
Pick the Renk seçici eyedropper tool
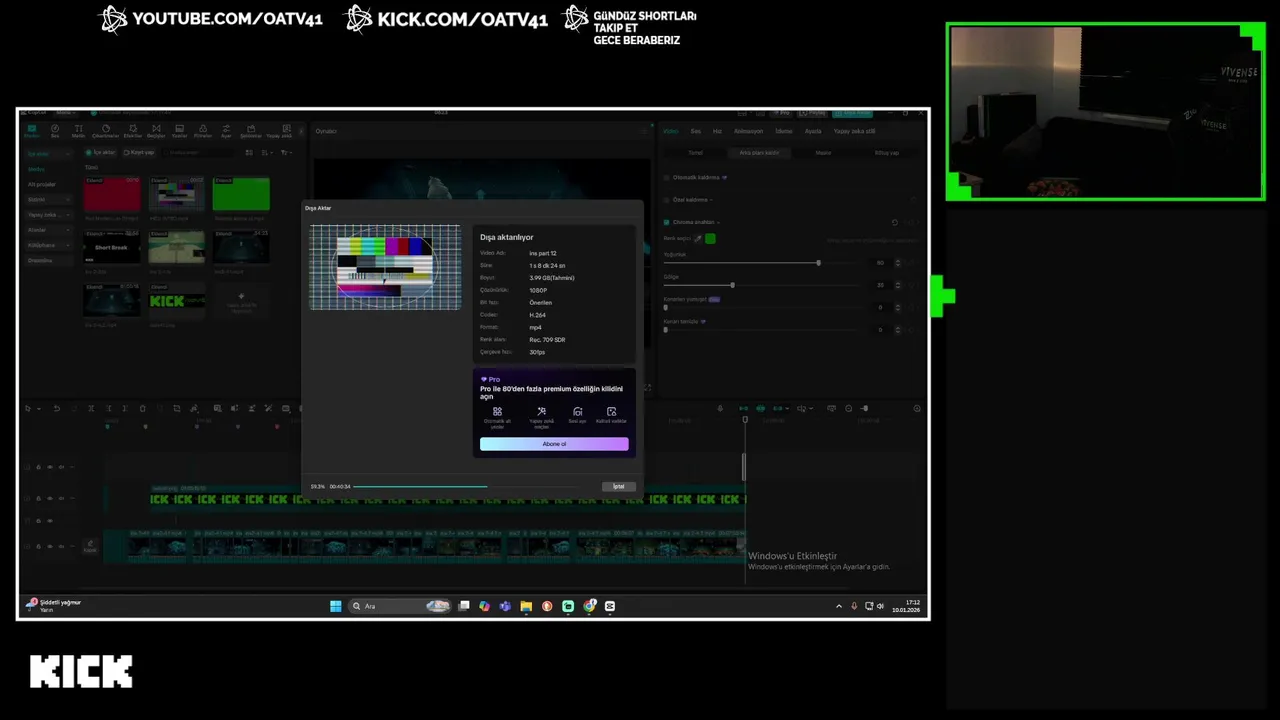[x=698, y=239]
